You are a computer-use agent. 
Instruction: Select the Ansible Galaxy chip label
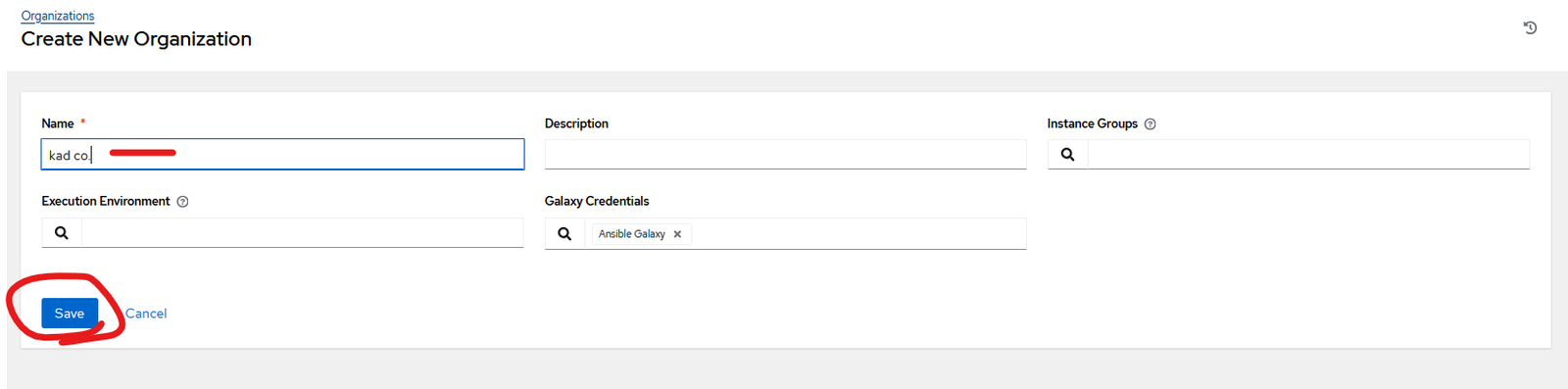(x=632, y=234)
